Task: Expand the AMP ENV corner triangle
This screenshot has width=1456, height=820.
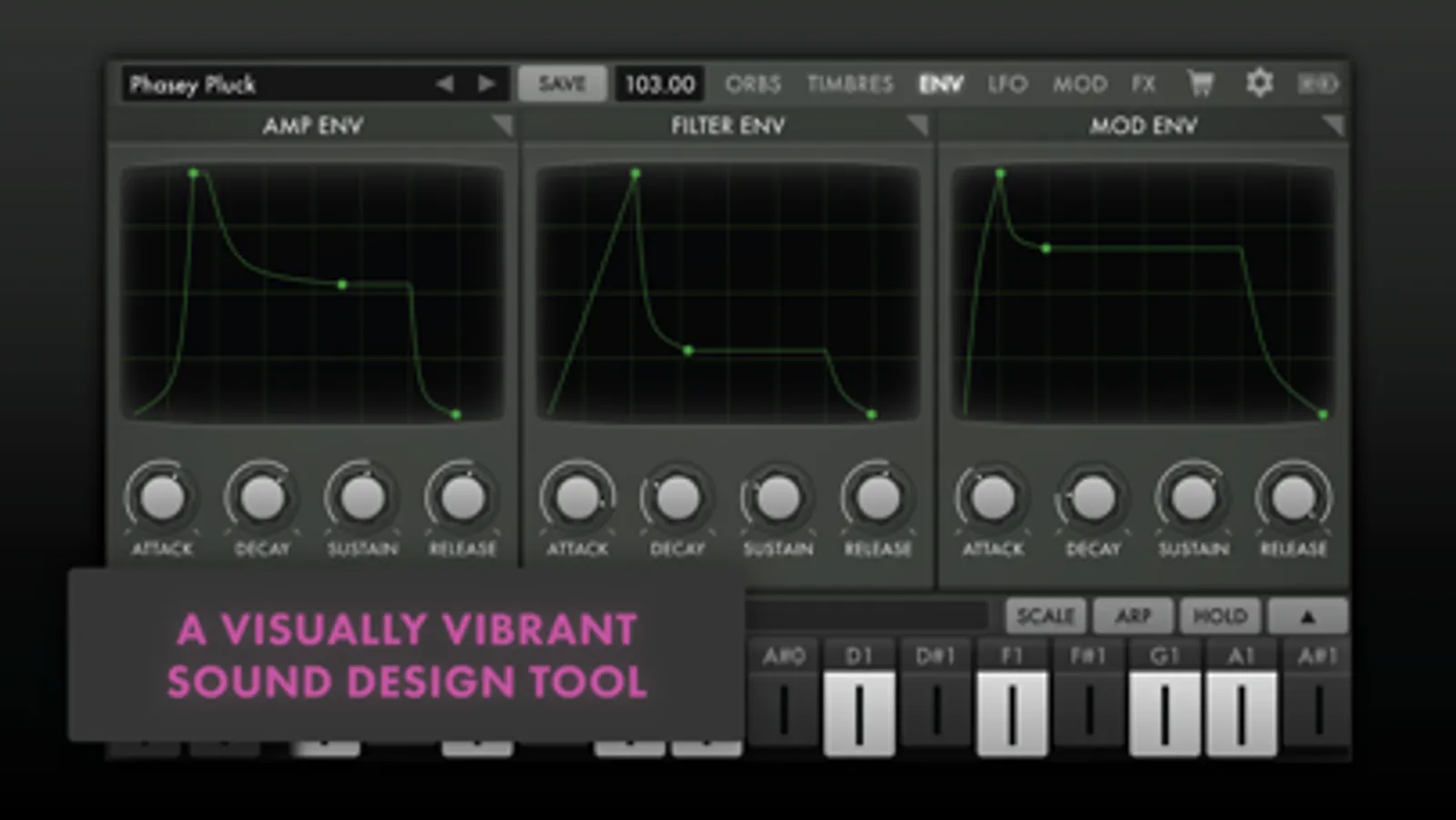Action: tap(502, 126)
